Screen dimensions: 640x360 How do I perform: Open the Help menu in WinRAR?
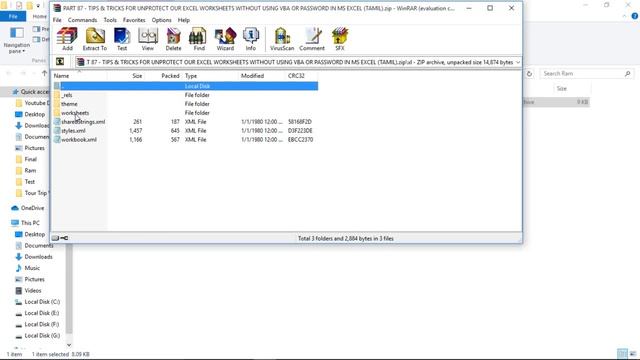[184, 20]
